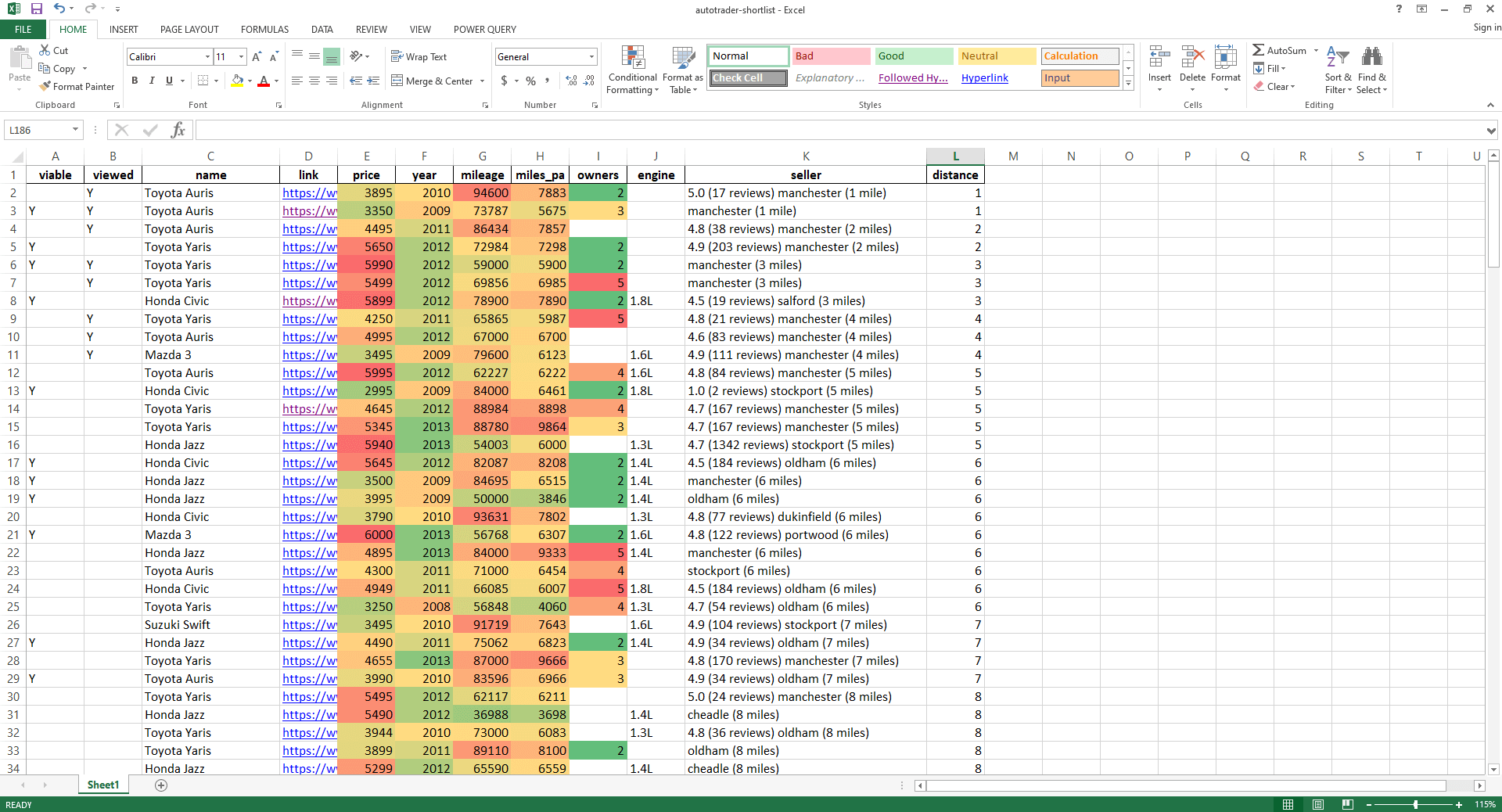Image resolution: width=1502 pixels, height=812 pixels.
Task: Open the Toyota Auris link in row 2
Action: [308, 192]
